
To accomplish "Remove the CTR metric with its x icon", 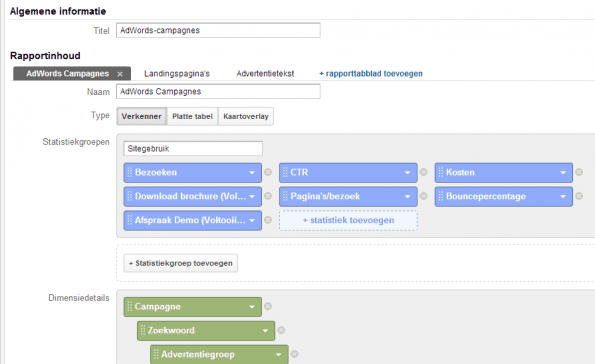I will pyautogui.click(x=423, y=172).
